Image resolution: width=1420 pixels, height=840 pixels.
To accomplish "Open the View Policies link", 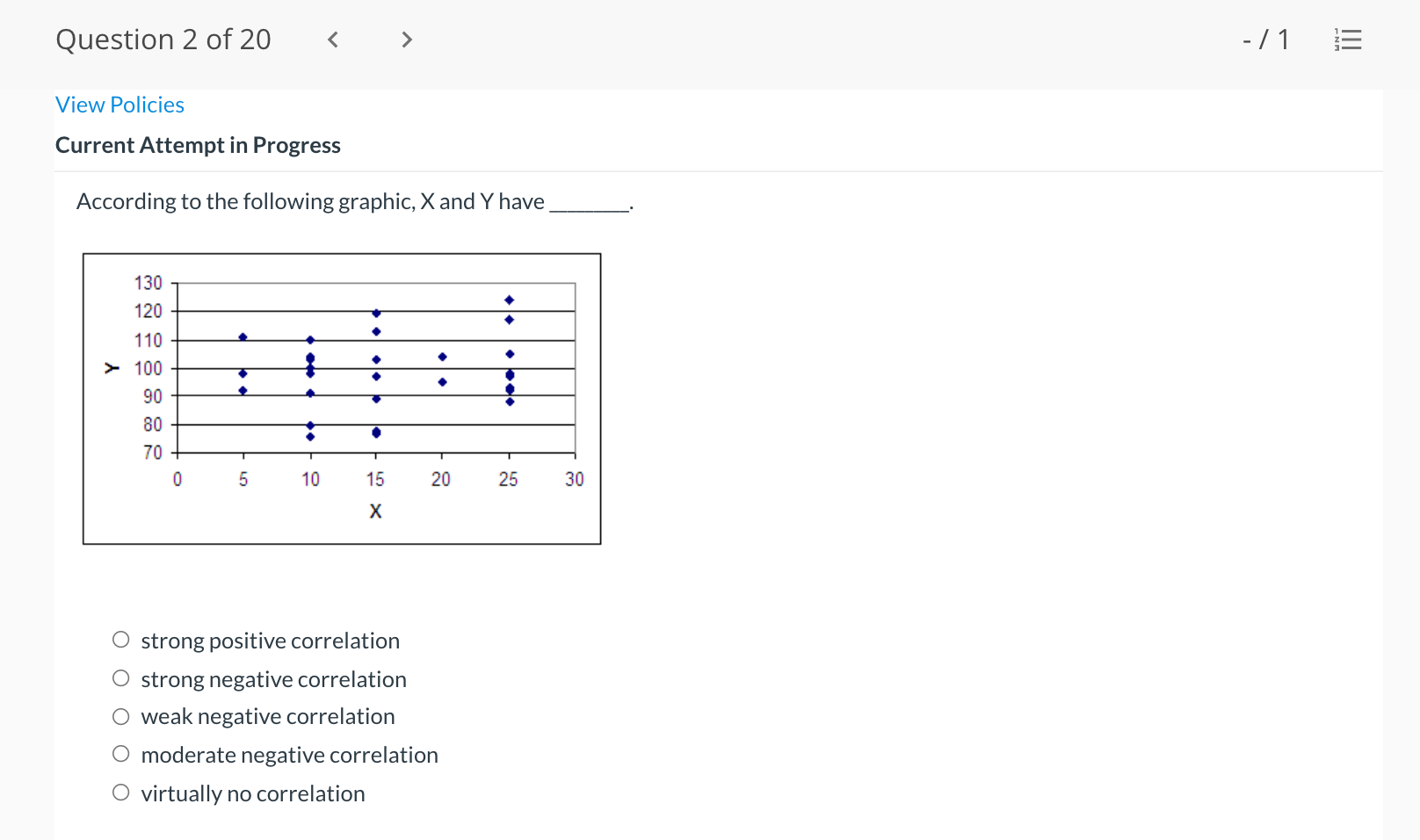I will [120, 105].
